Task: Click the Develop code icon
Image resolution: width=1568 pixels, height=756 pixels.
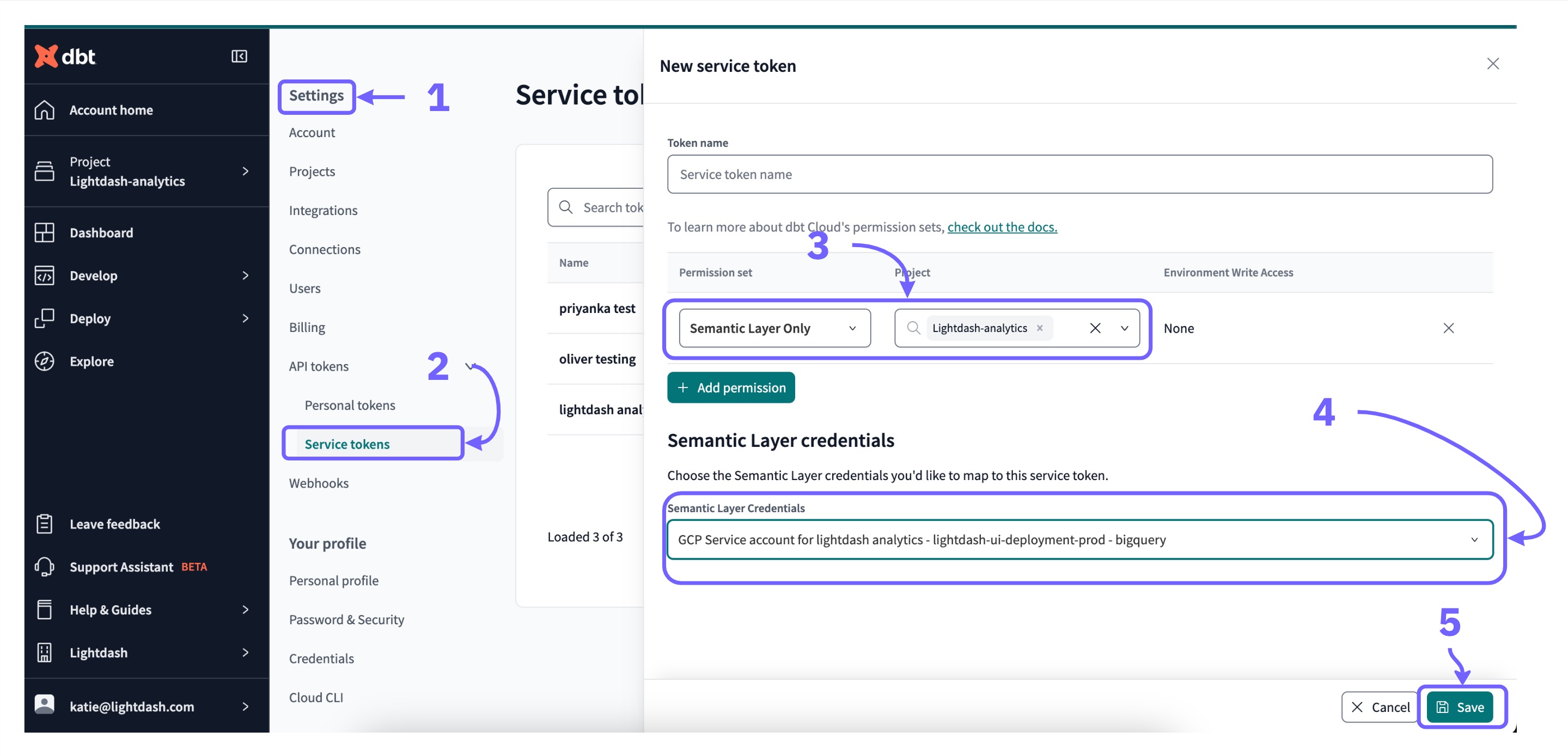Action: pos(45,275)
